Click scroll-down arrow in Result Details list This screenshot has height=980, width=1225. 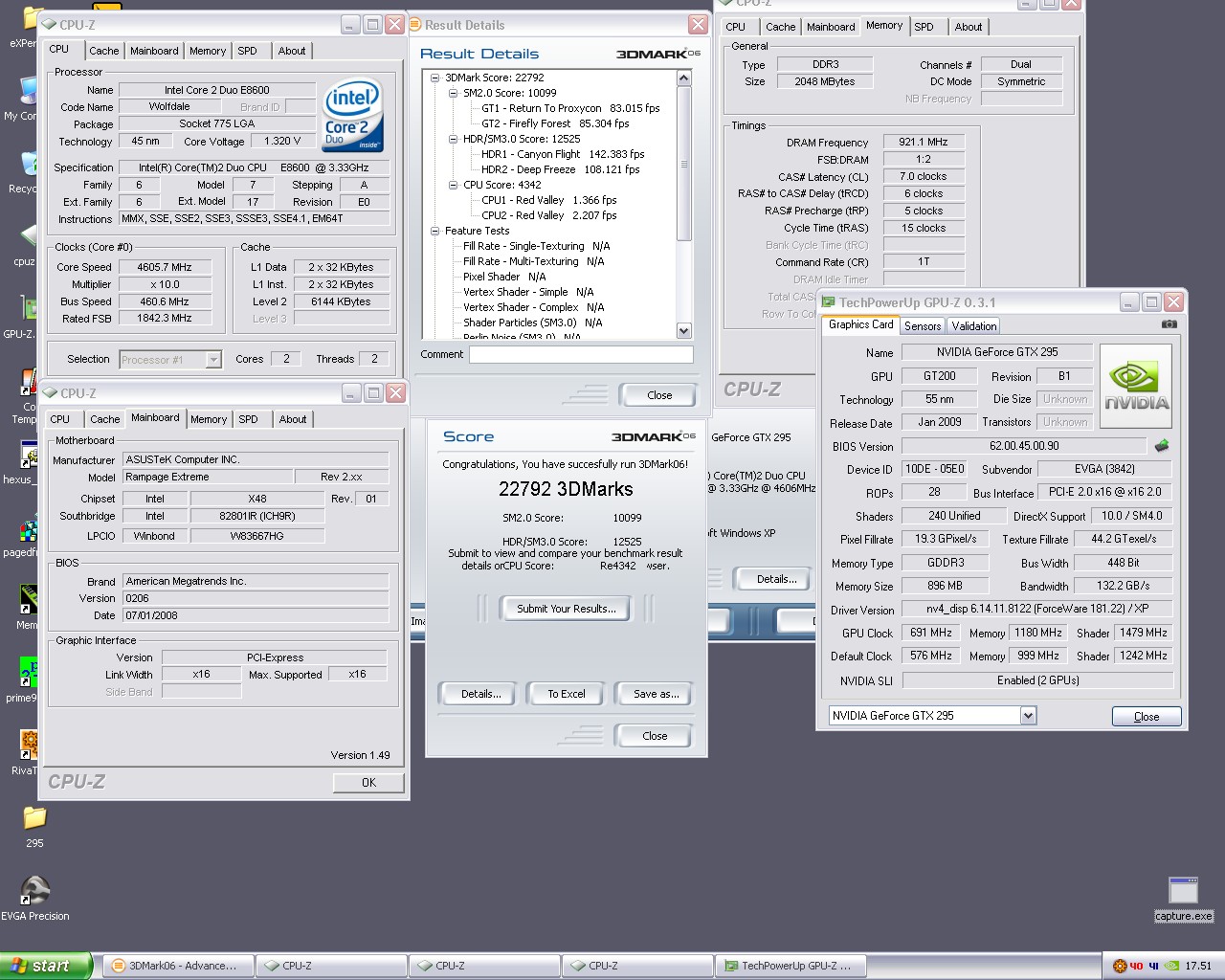(x=683, y=330)
